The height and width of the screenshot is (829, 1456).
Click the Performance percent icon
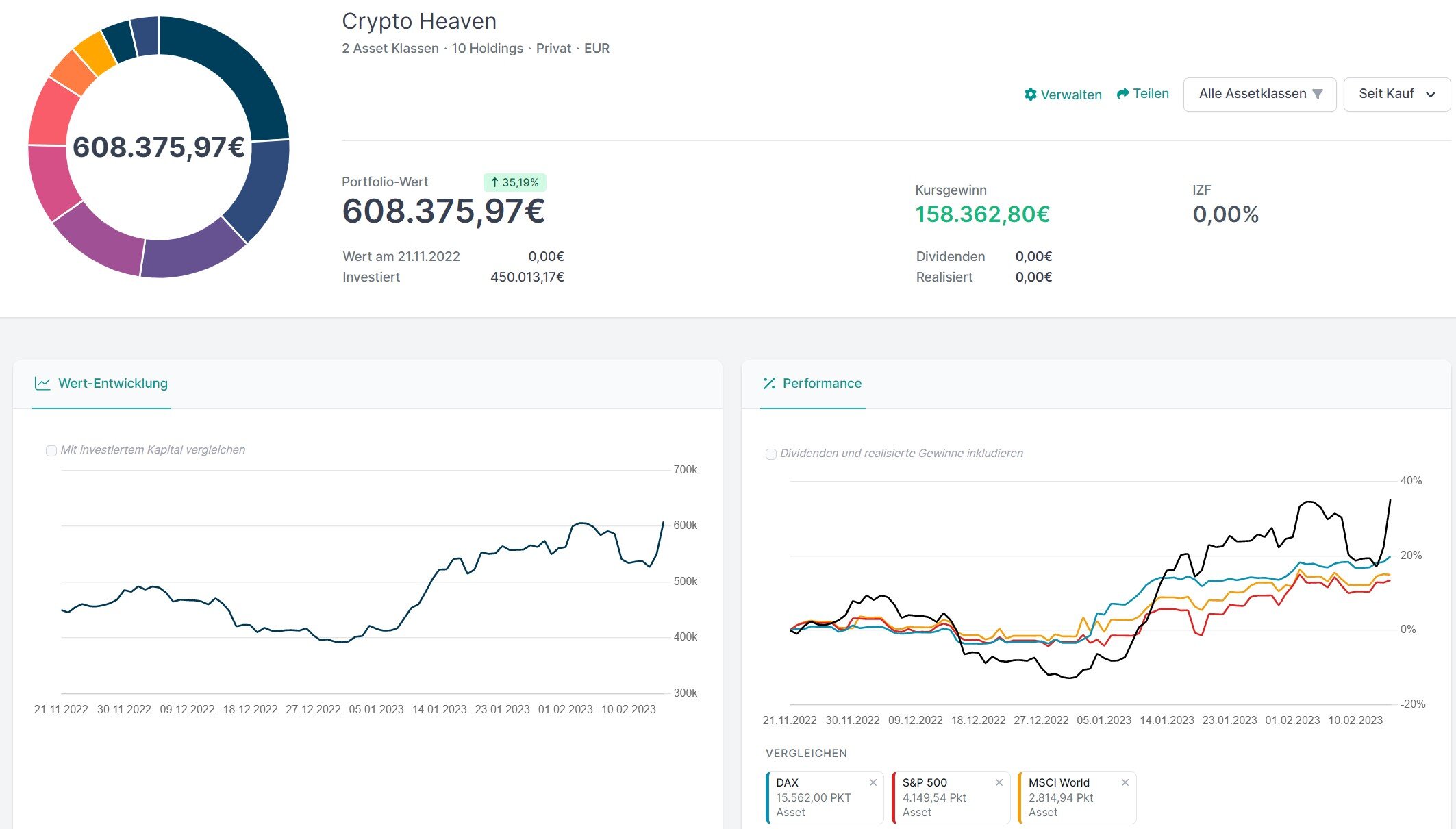click(769, 384)
